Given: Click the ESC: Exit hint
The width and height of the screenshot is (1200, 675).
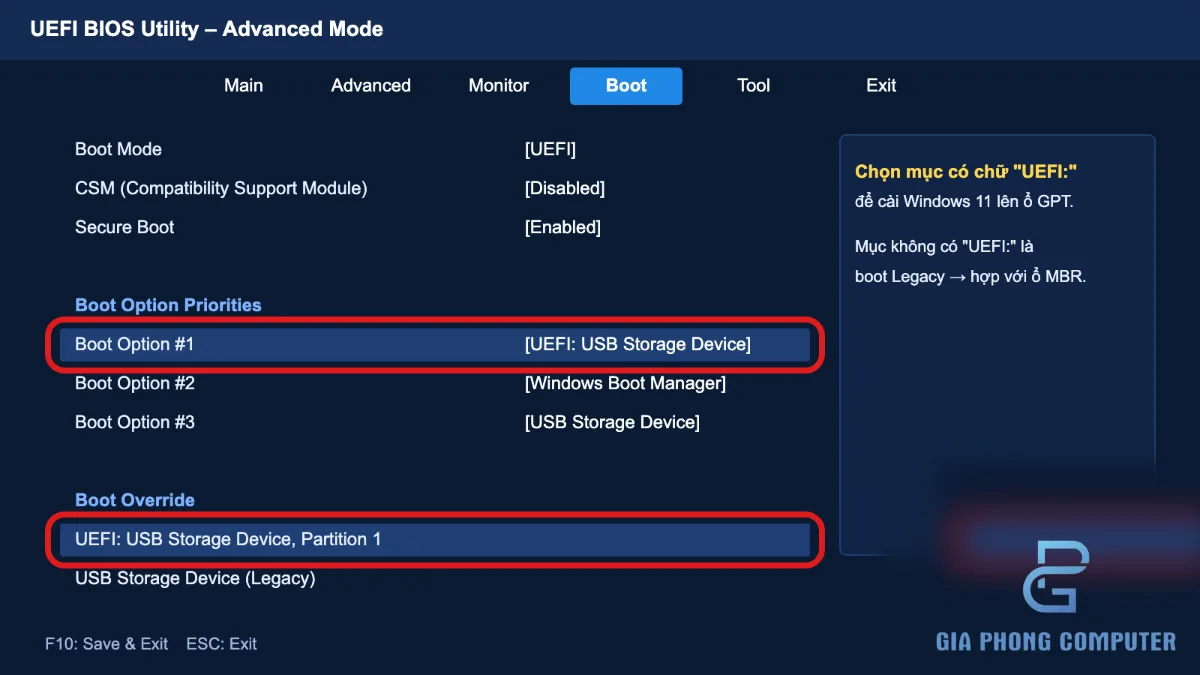Looking at the screenshot, I should pos(221,644).
